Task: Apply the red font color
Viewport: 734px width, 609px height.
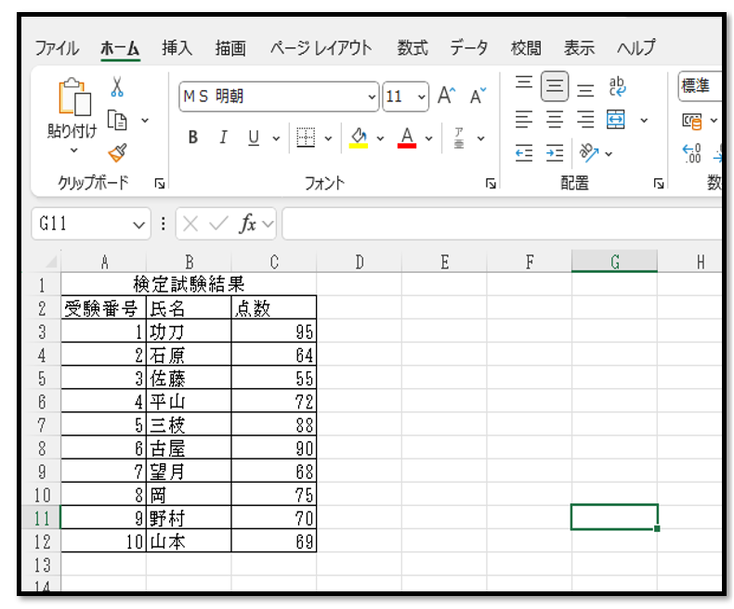Action: [407, 138]
